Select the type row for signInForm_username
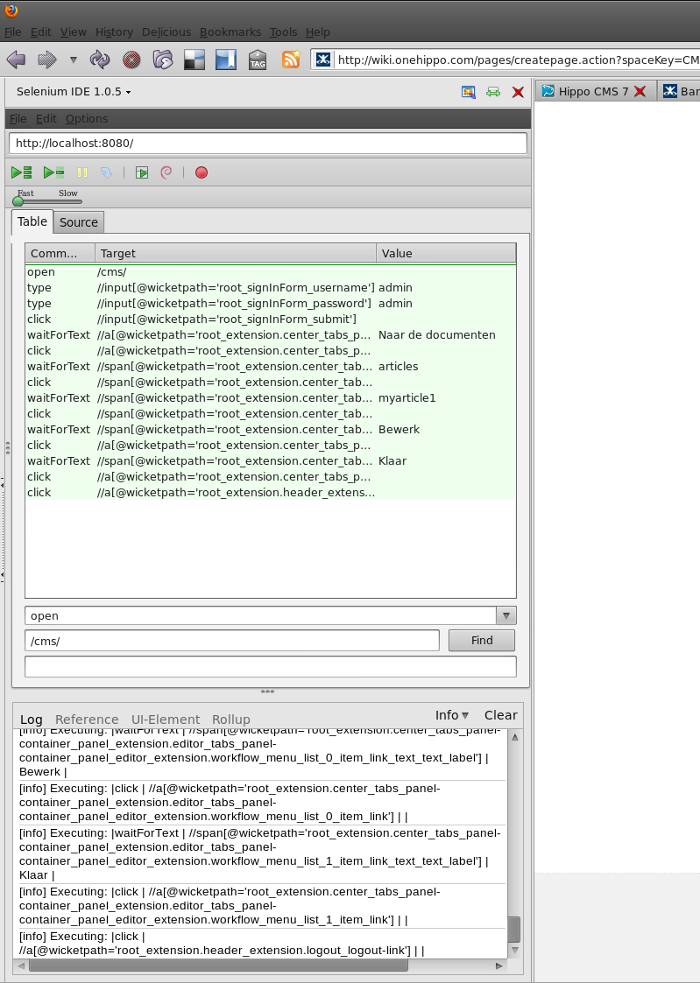Viewport: 700px width, 983px height. click(x=271, y=288)
